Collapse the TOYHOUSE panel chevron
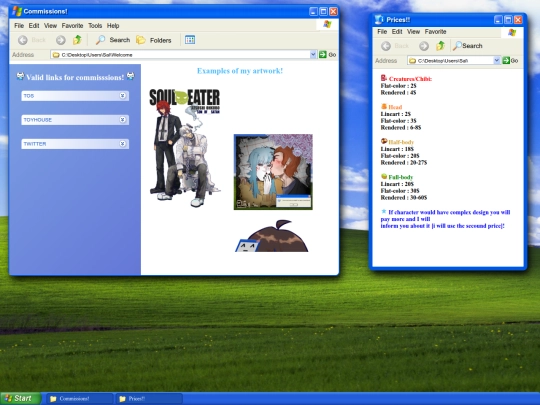 pyautogui.click(x=122, y=120)
